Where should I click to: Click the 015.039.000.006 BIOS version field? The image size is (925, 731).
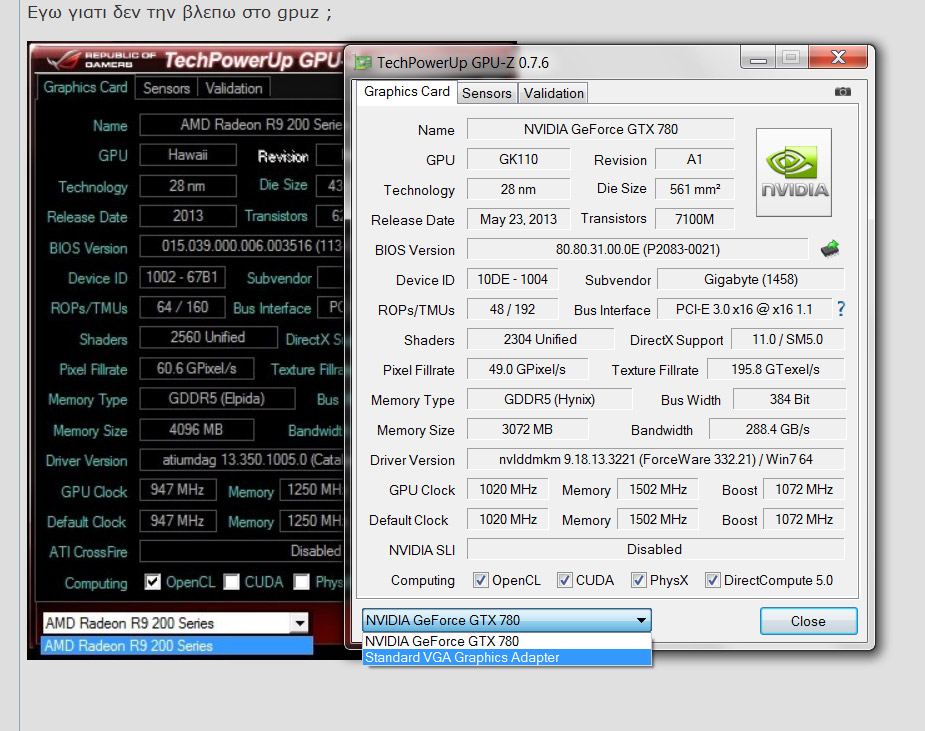[241, 245]
